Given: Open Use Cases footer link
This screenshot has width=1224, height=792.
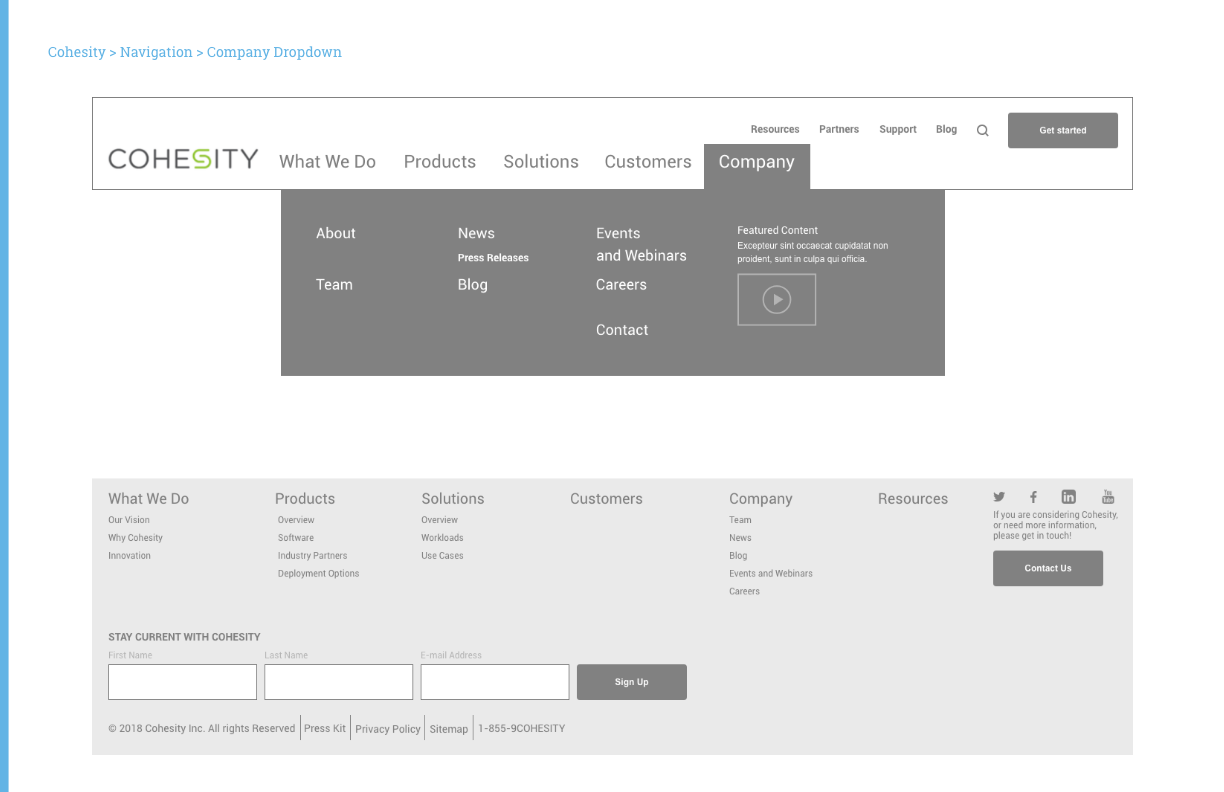Looking at the screenshot, I should (x=442, y=556).
